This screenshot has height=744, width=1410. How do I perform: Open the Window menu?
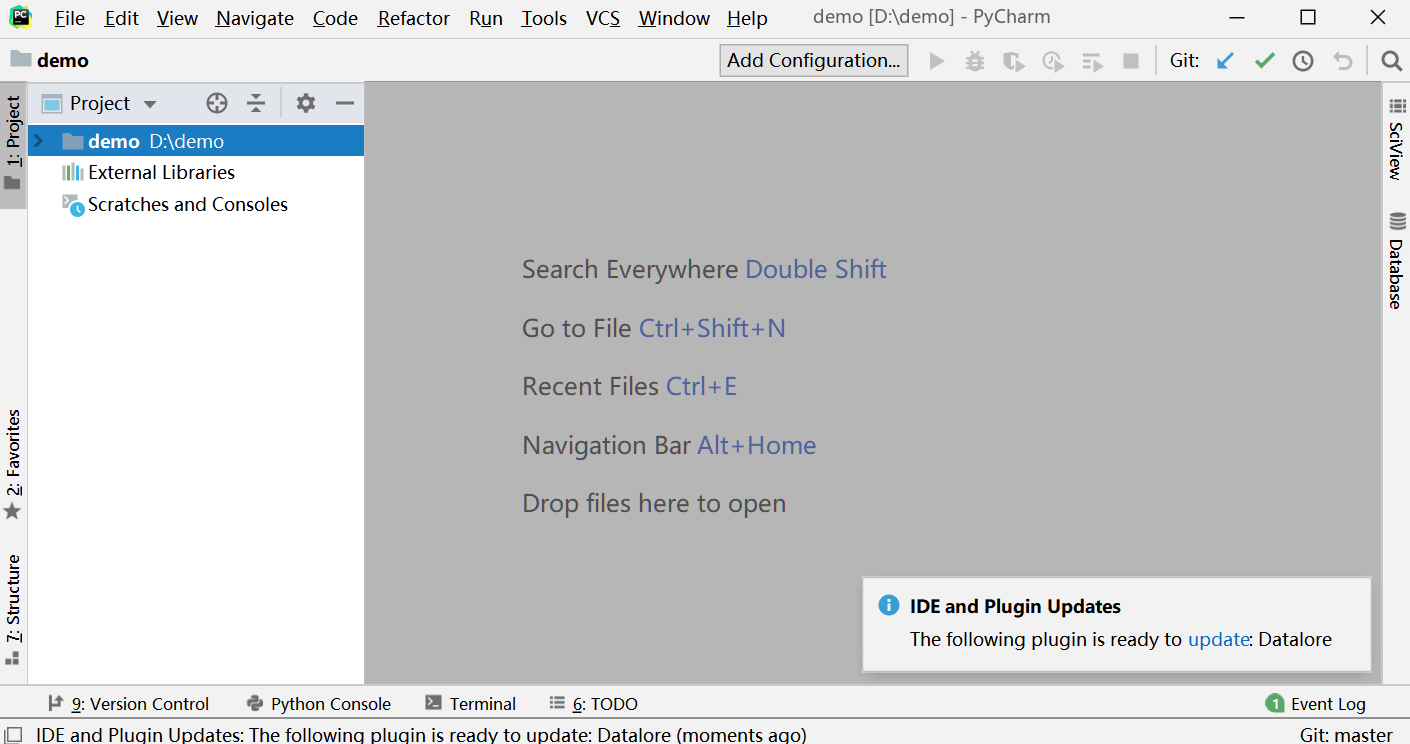674,18
